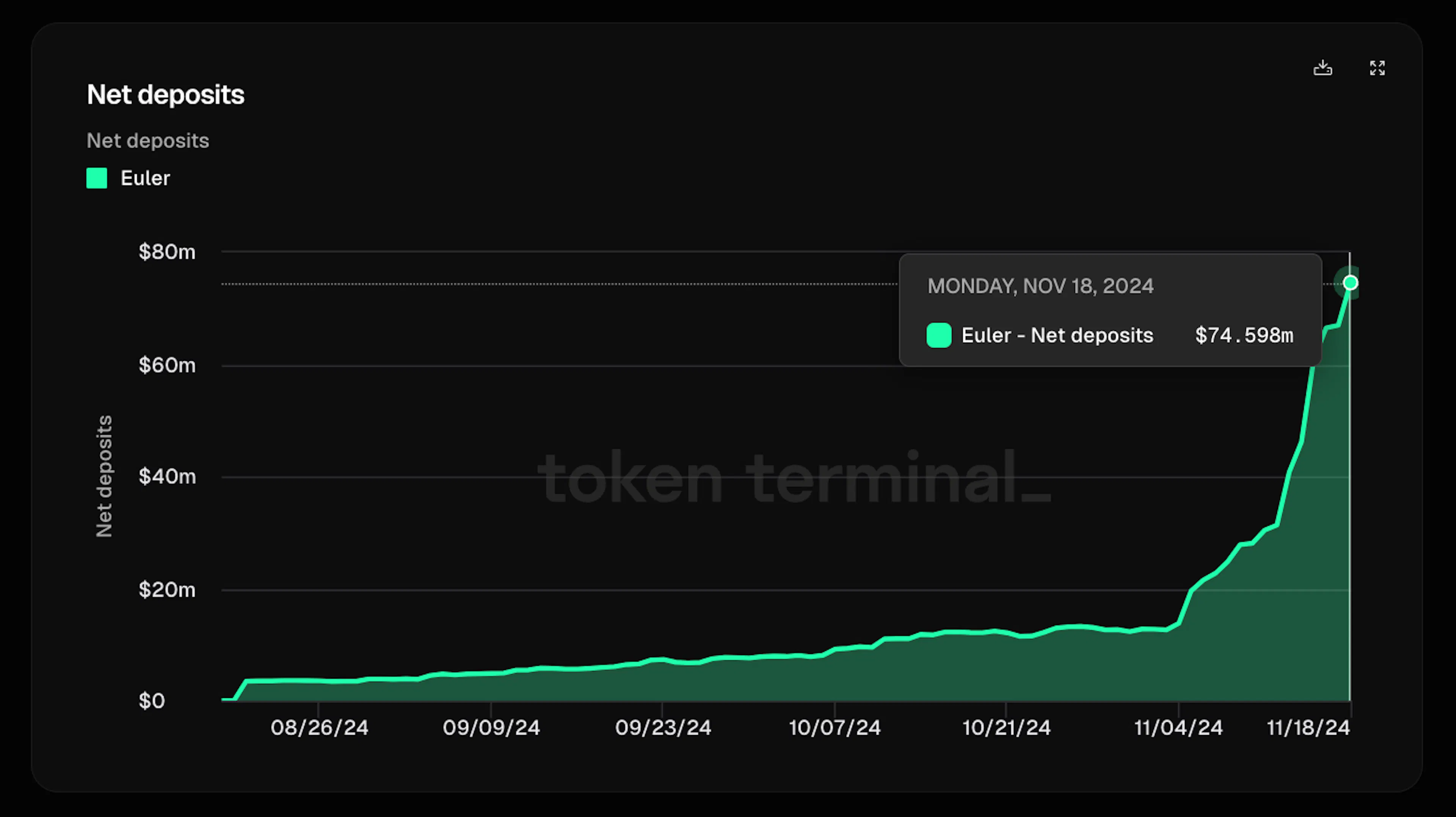Click the $0 y-axis label
This screenshot has height=817, width=1456.
tap(152, 701)
